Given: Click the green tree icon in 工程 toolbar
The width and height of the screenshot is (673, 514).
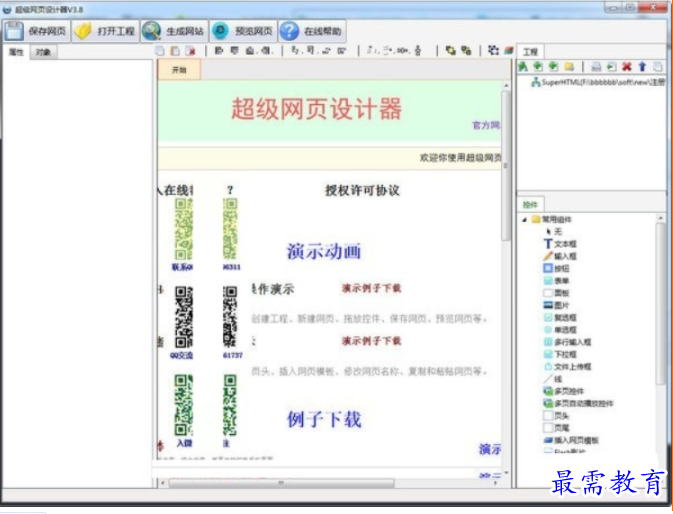Looking at the screenshot, I should click(523, 67).
